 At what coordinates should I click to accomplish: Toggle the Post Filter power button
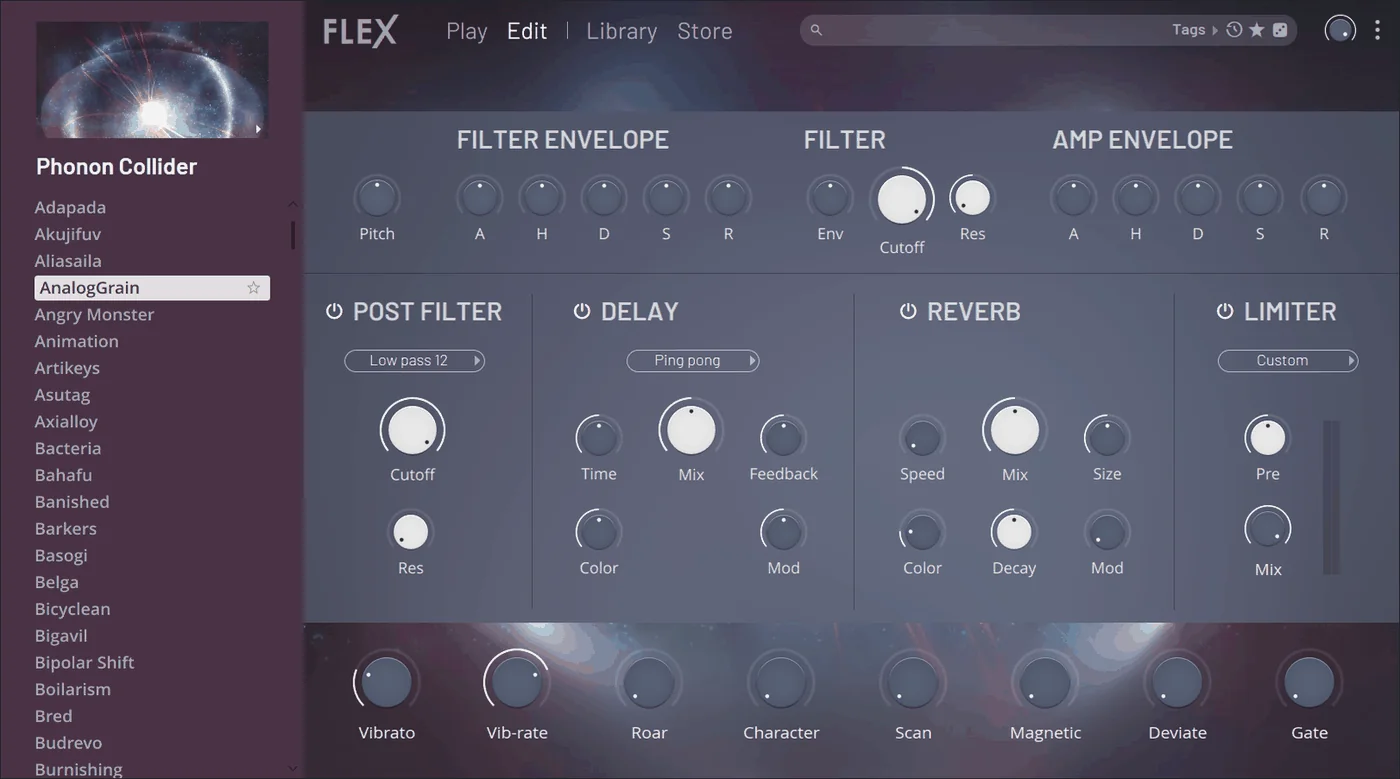334,311
